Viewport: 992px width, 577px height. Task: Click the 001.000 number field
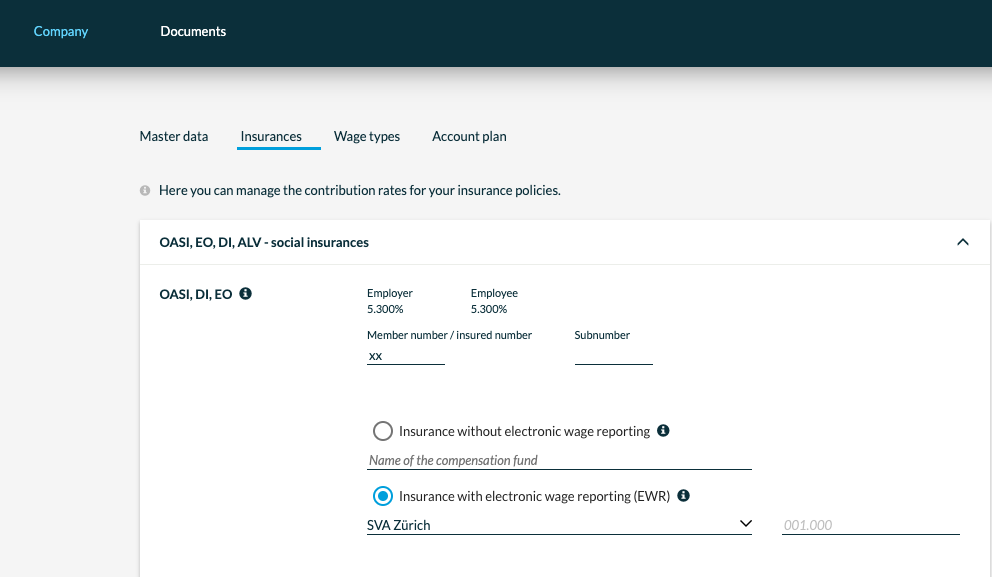871,525
